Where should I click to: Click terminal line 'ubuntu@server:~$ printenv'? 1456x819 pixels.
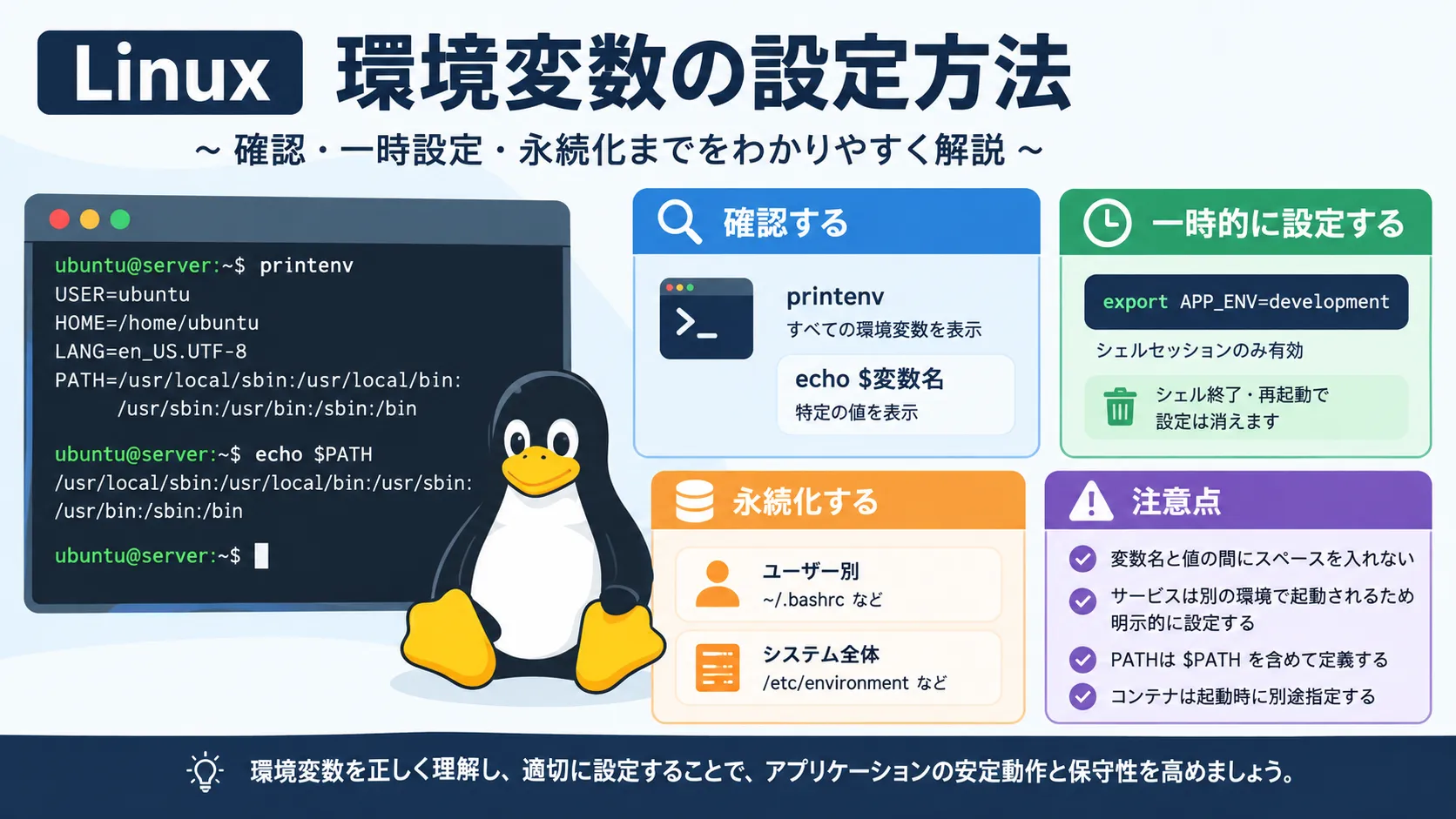(x=204, y=265)
